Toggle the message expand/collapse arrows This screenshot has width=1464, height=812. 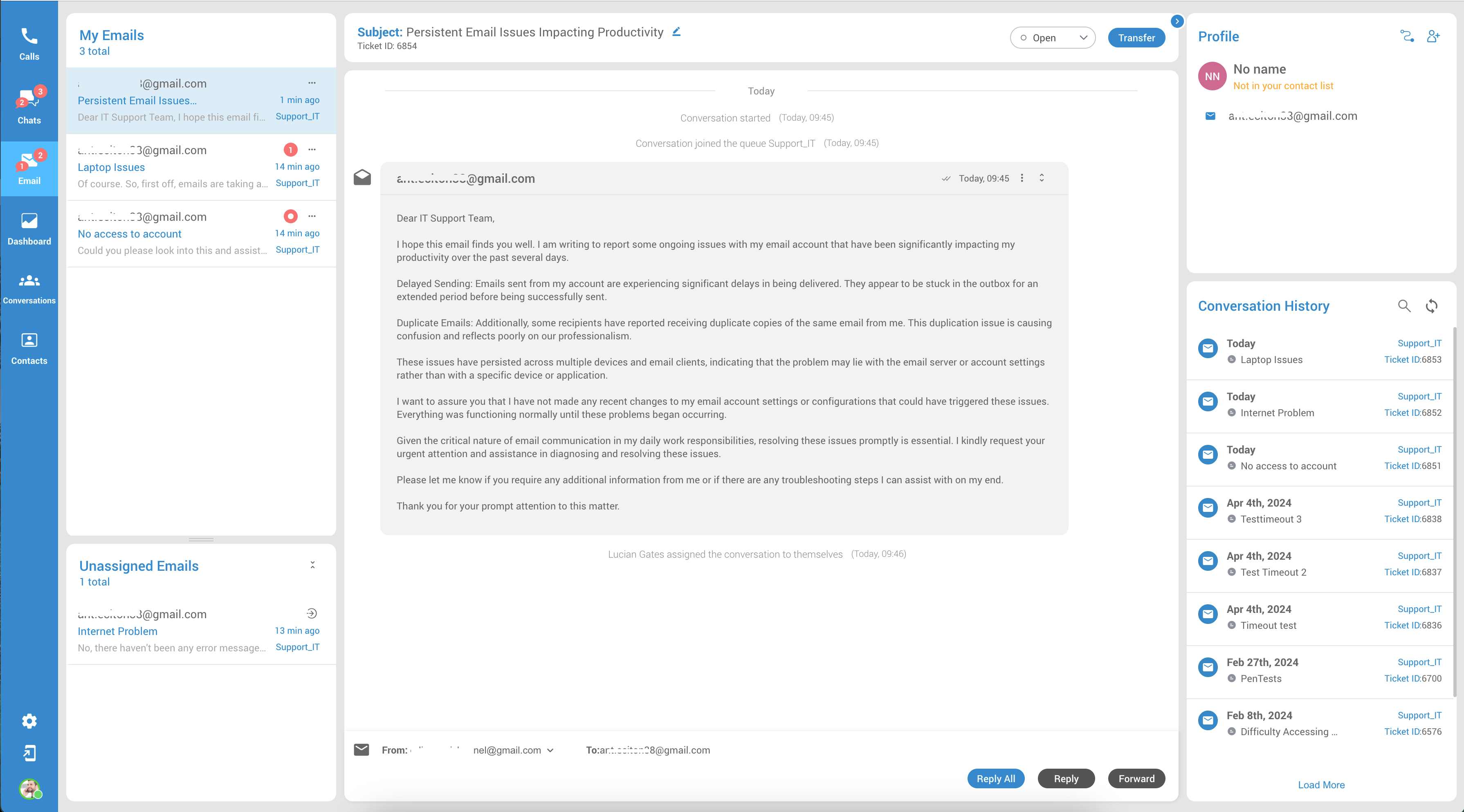[1042, 178]
